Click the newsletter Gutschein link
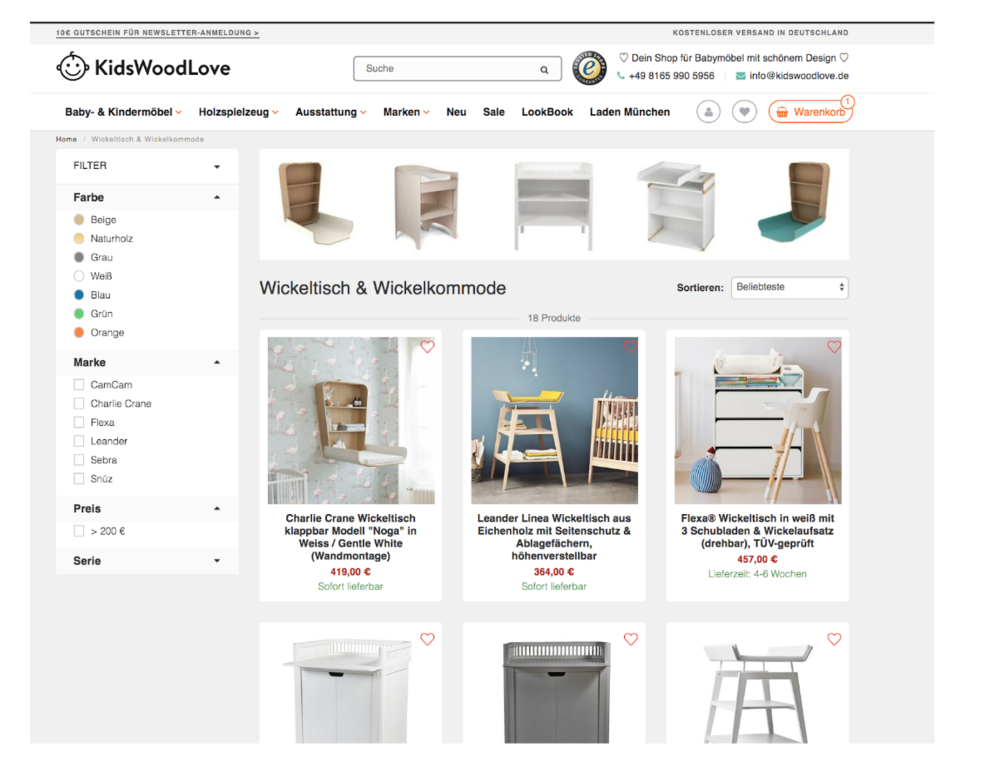 [x=158, y=33]
